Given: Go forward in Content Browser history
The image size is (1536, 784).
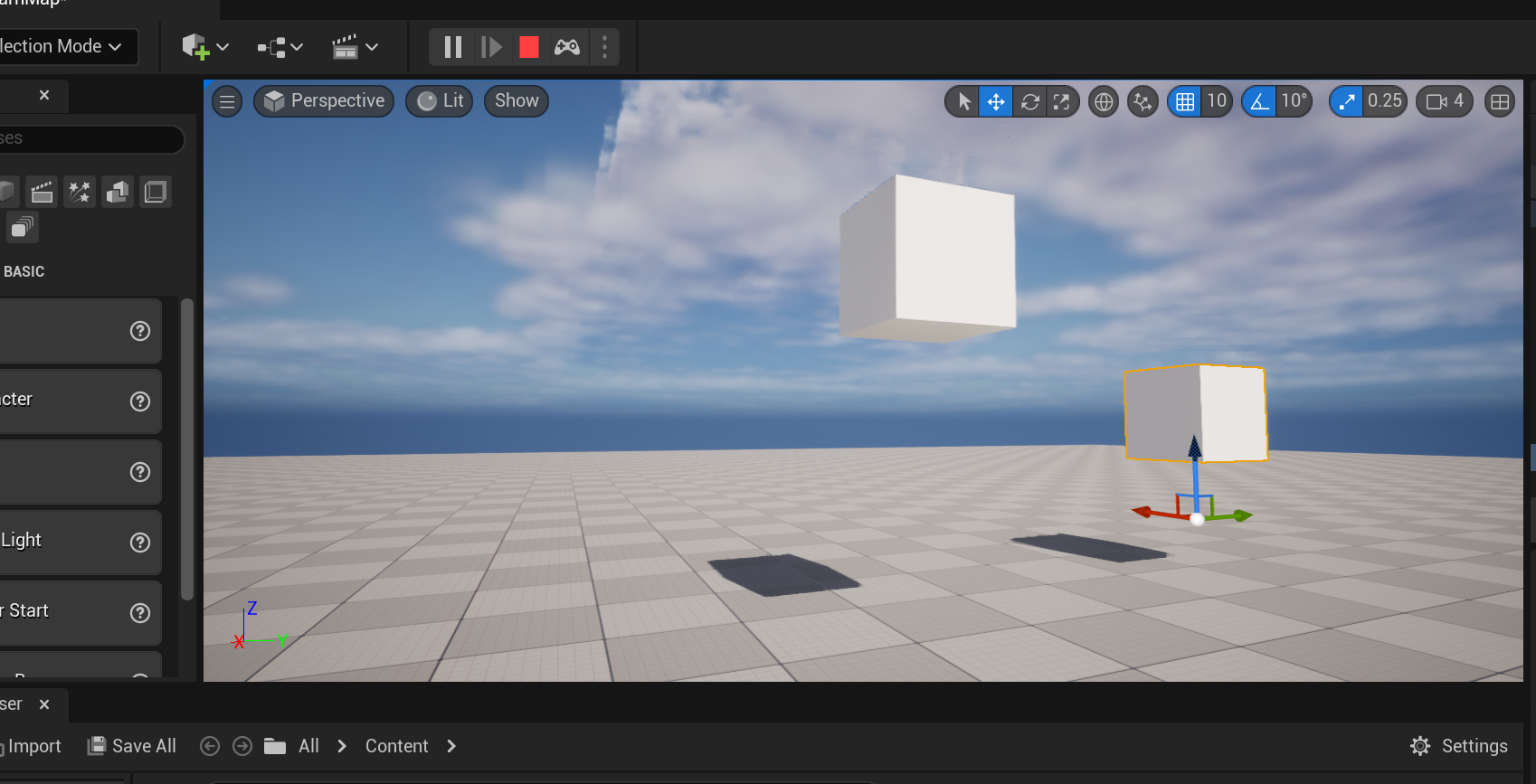Looking at the screenshot, I should 242,746.
